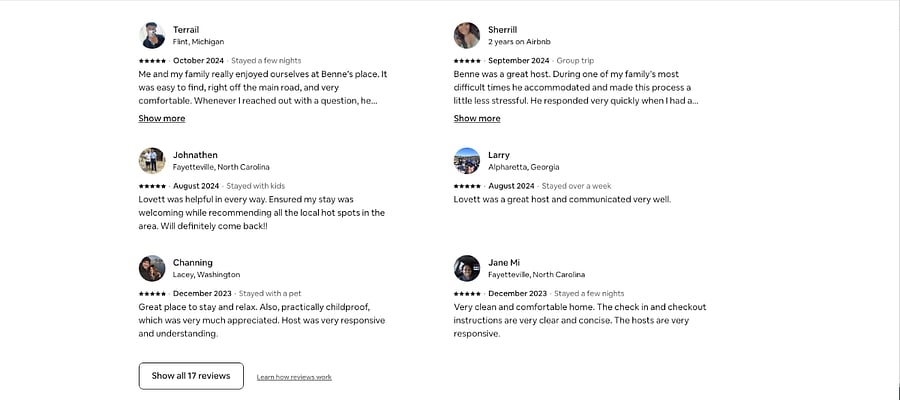Show all 17 reviews

(x=191, y=376)
